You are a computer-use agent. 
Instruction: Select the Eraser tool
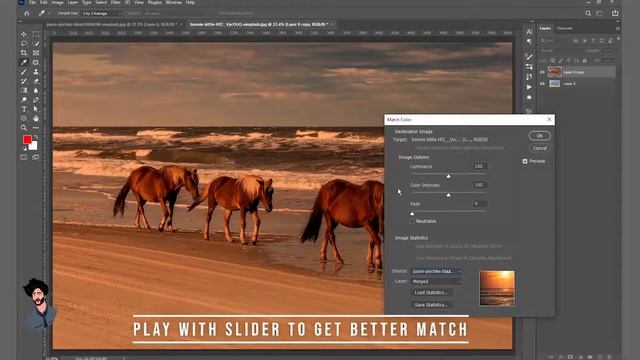(x=36, y=81)
